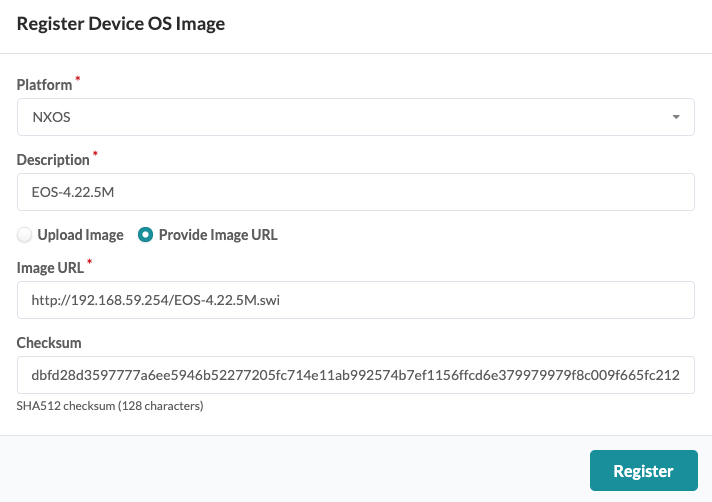Image resolution: width=712 pixels, height=502 pixels.
Task: Click the red asterisk beside Image URL
Action: [x=90, y=263]
